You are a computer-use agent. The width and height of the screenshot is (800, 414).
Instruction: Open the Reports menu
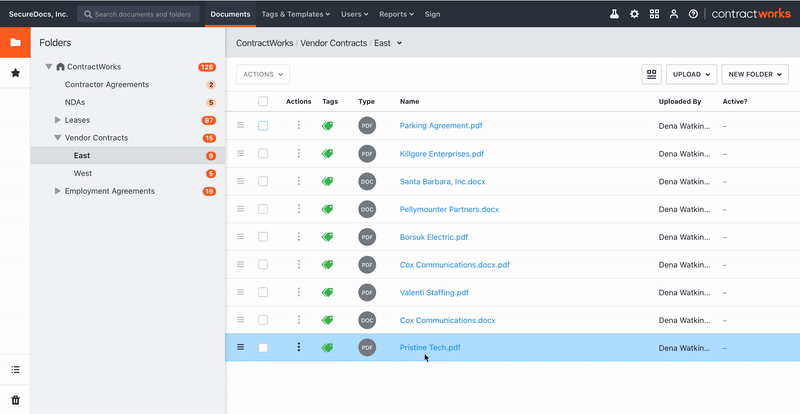pyautogui.click(x=396, y=14)
